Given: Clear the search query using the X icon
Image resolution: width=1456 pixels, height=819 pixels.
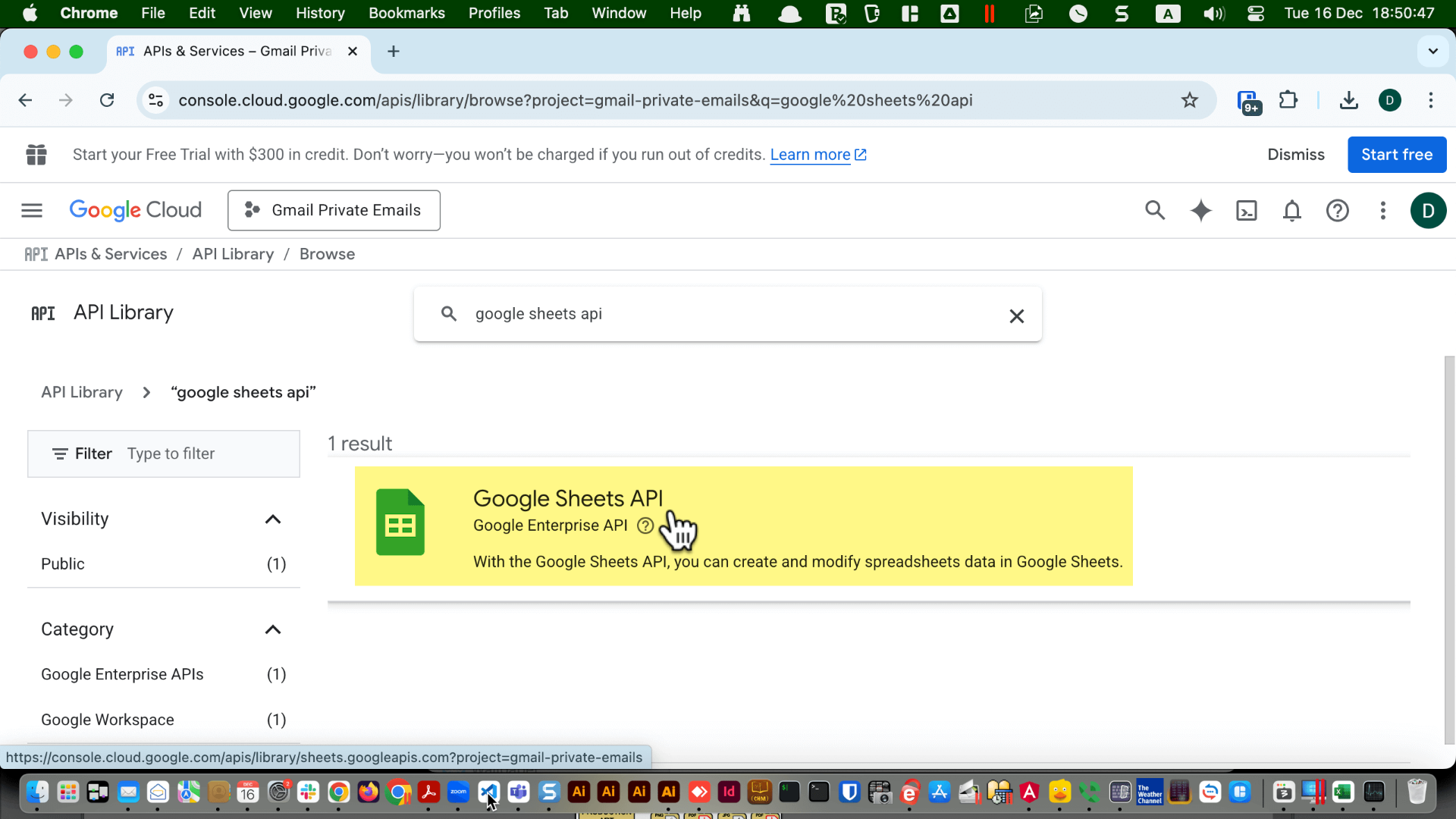Looking at the screenshot, I should [1016, 315].
